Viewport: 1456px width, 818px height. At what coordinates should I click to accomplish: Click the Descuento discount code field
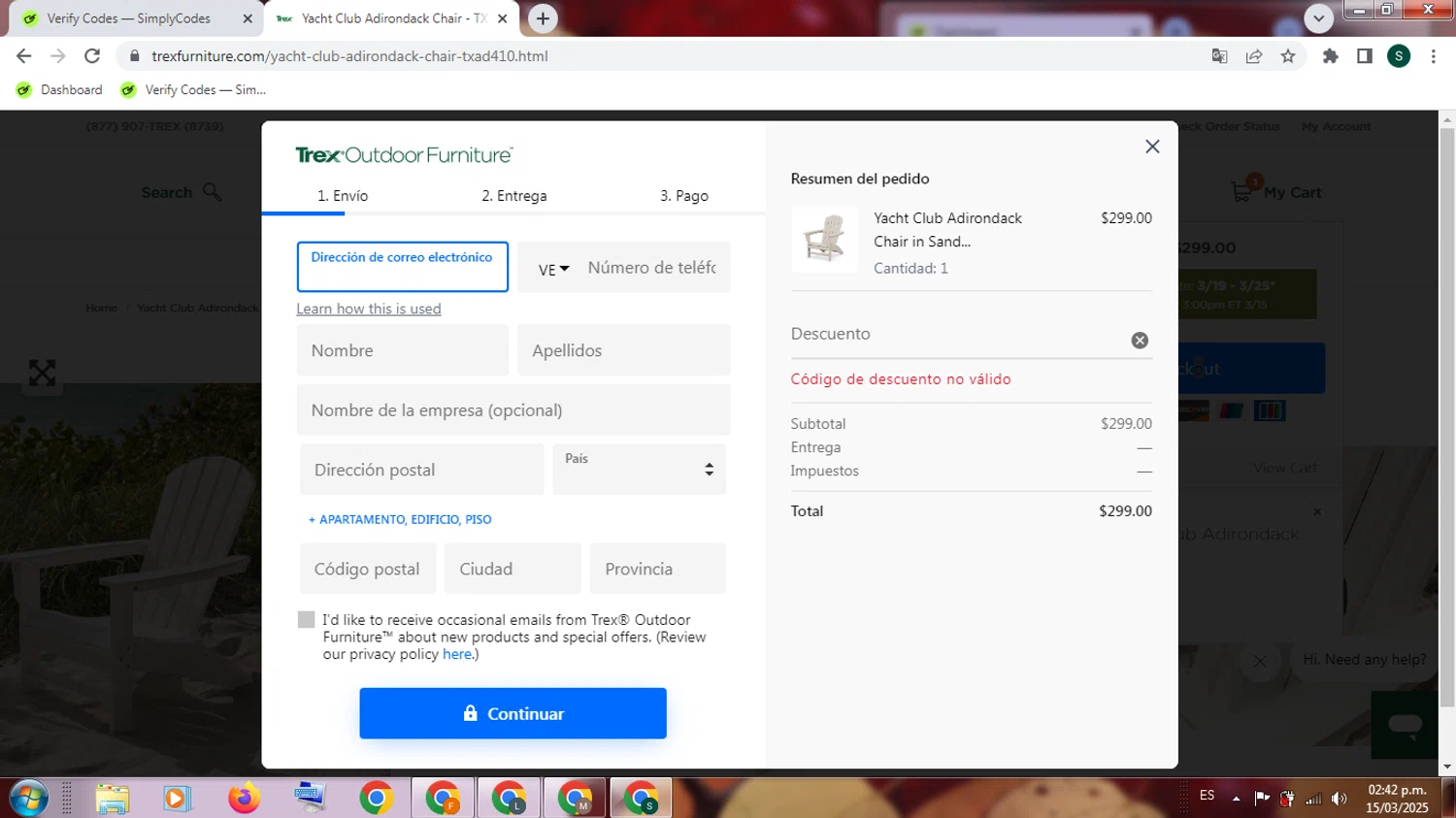pyautogui.click(x=956, y=335)
